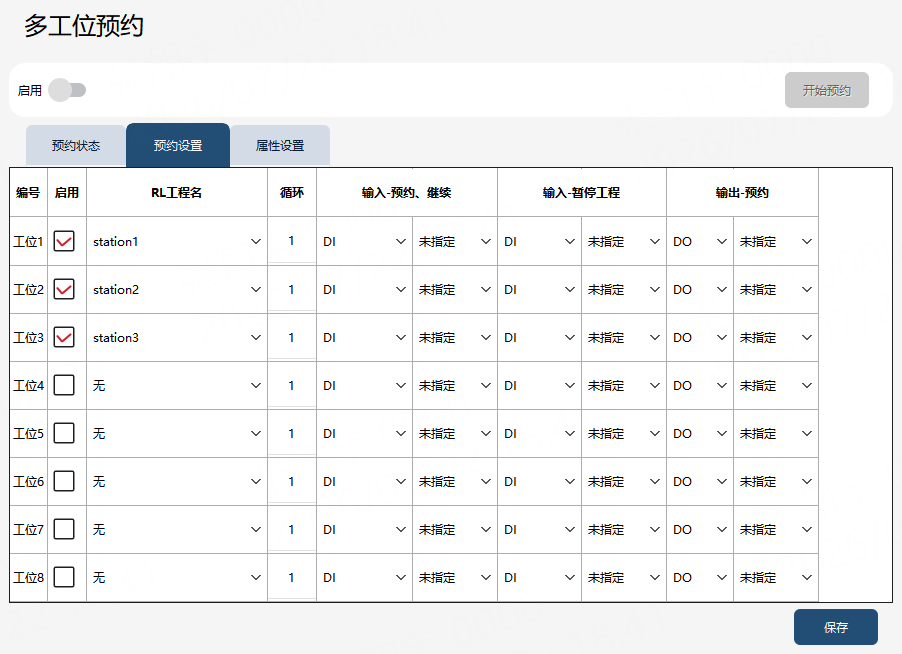Click the 工位5 row label
This screenshot has width=902, height=654.
tap(28, 433)
